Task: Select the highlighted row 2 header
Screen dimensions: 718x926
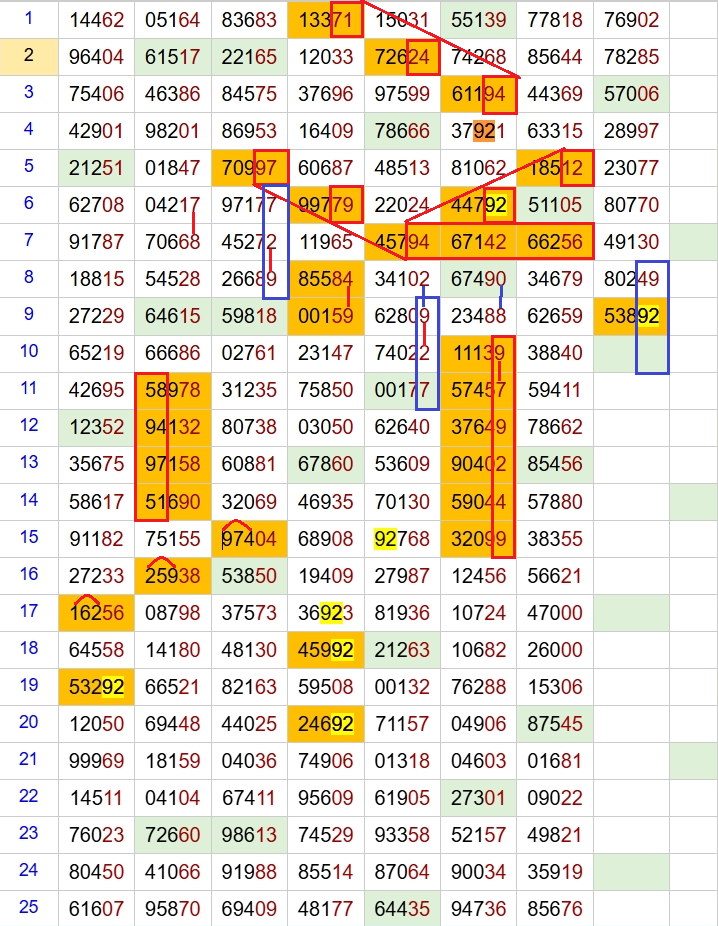Action: coord(28,56)
